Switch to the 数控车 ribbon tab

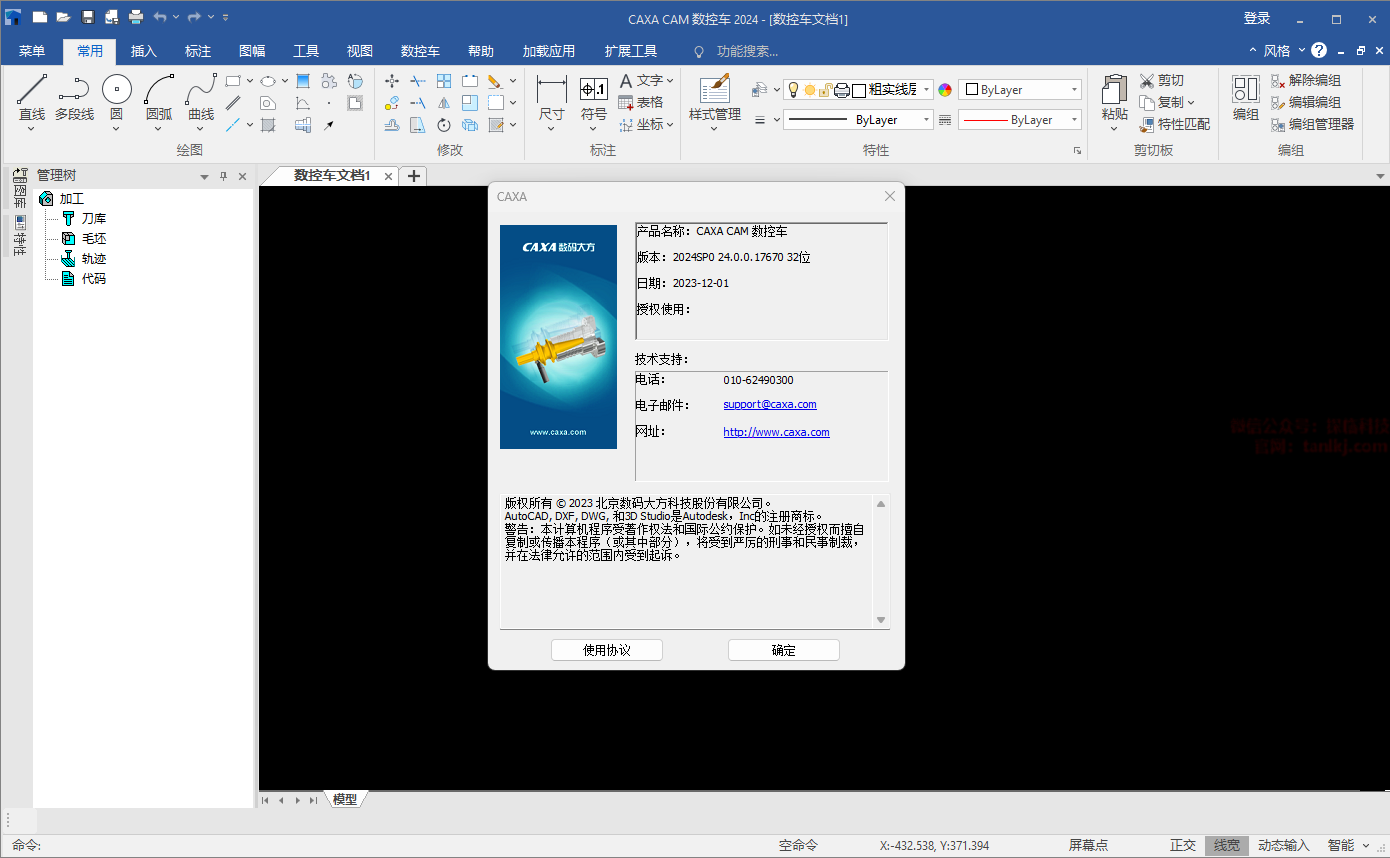420,51
